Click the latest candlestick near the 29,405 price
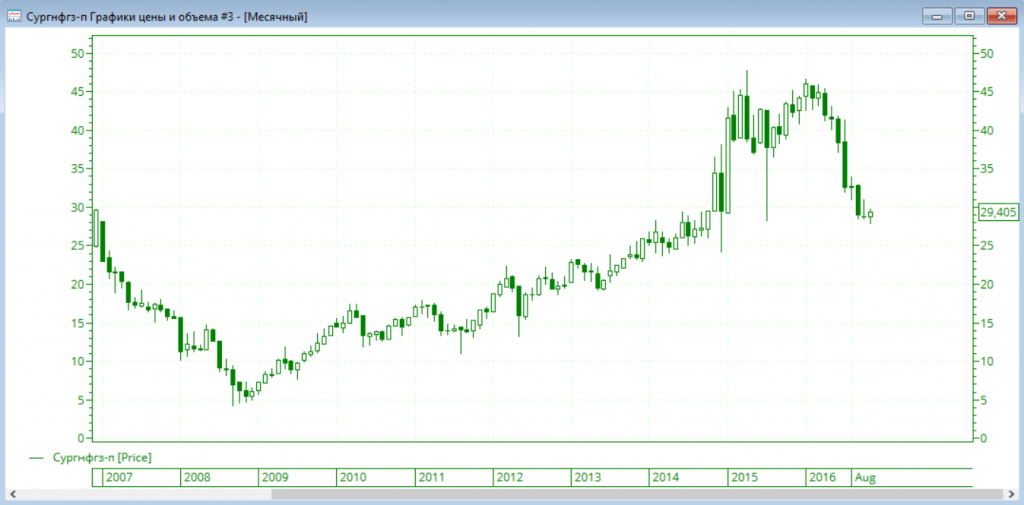This screenshot has width=1024, height=505. (870, 214)
